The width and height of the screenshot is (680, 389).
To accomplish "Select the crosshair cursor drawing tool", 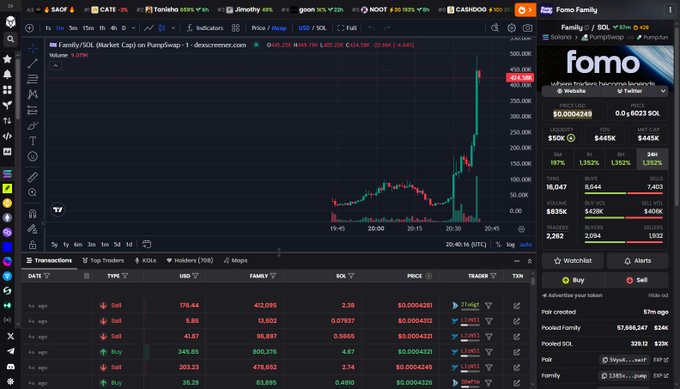I will (x=33, y=48).
